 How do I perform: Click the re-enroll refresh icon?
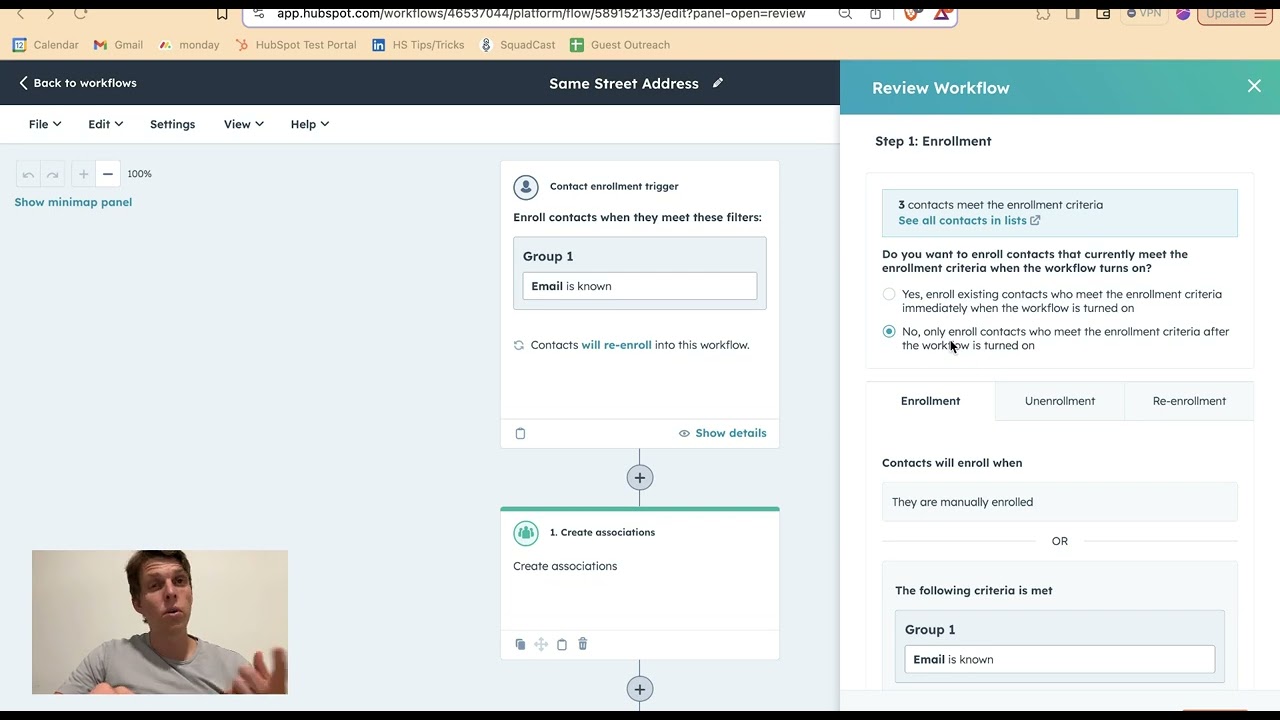(518, 345)
